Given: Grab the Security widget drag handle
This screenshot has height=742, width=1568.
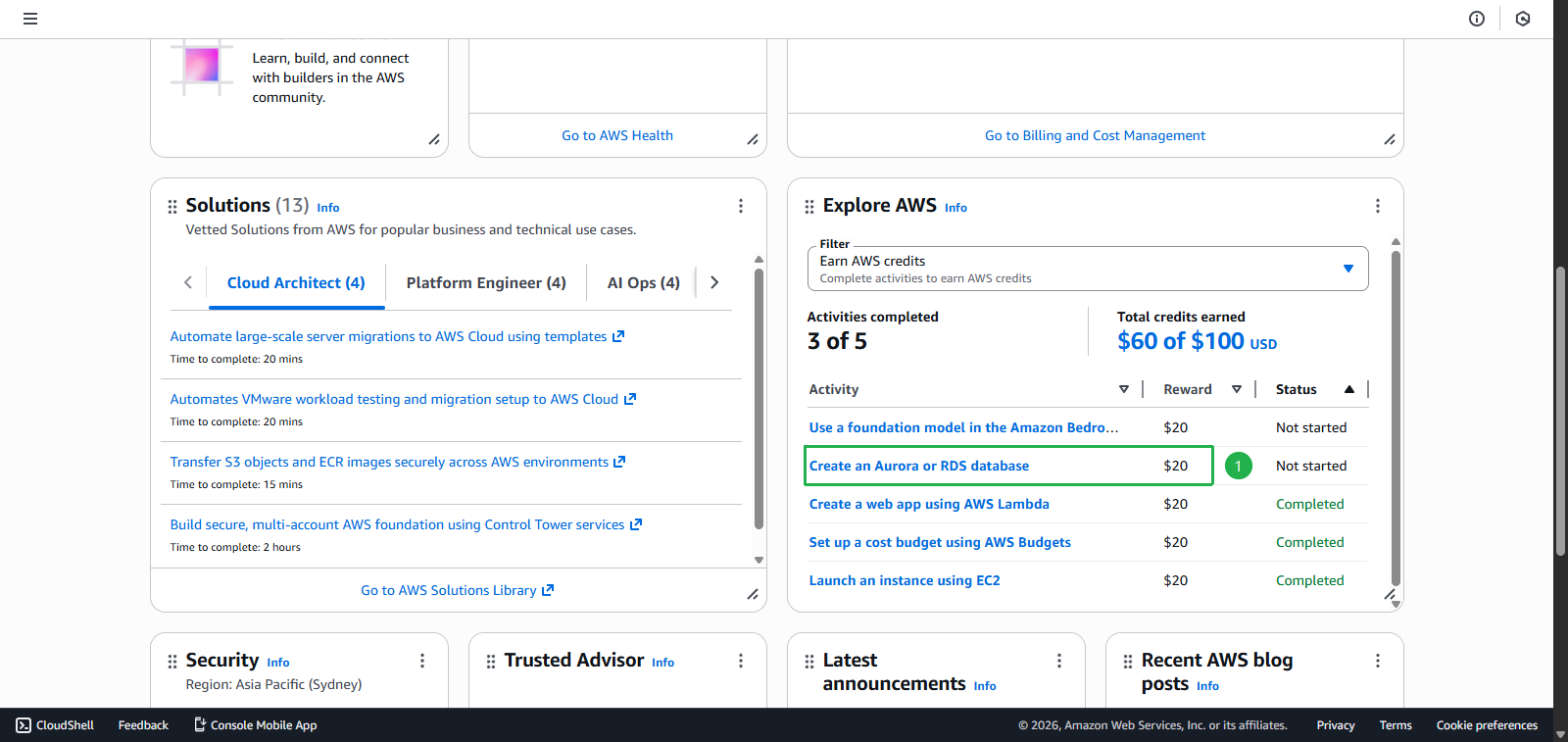Looking at the screenshot, I should click(172, 662).
